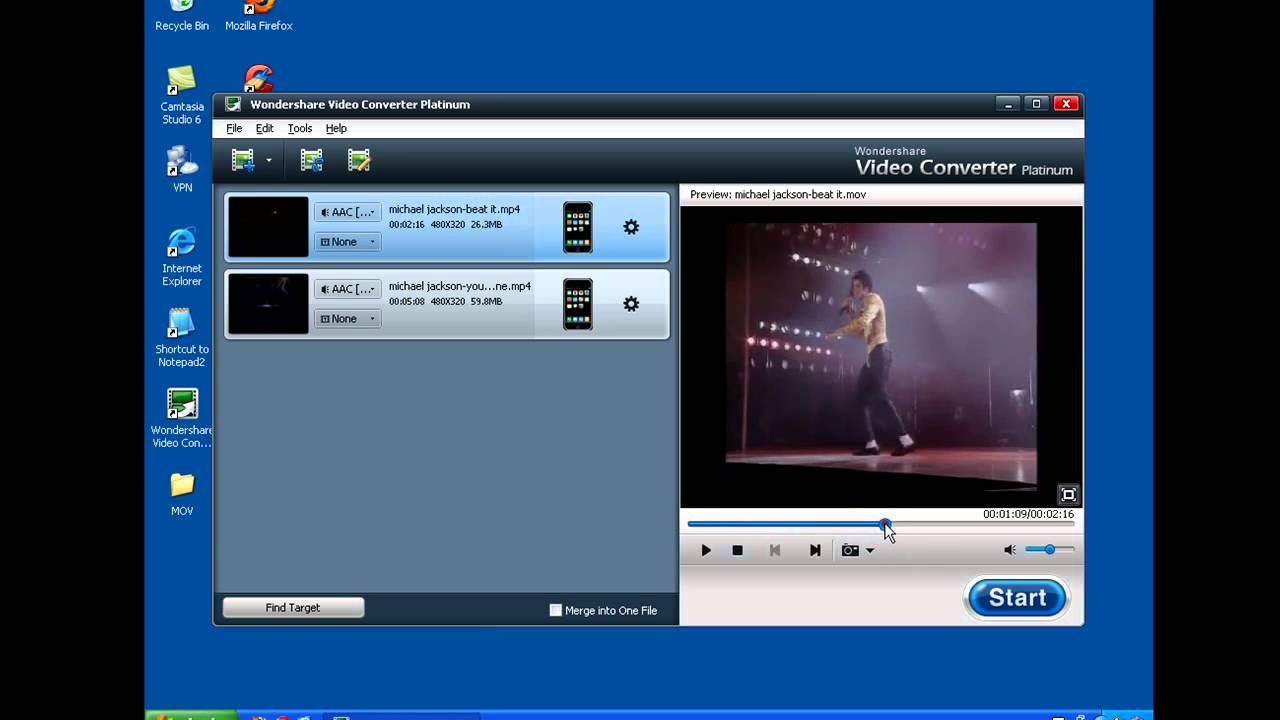Click the Edit video toolbar icon
This screenshot has width=1280, height=720.
pyautogui.click(x=359, y=160)
